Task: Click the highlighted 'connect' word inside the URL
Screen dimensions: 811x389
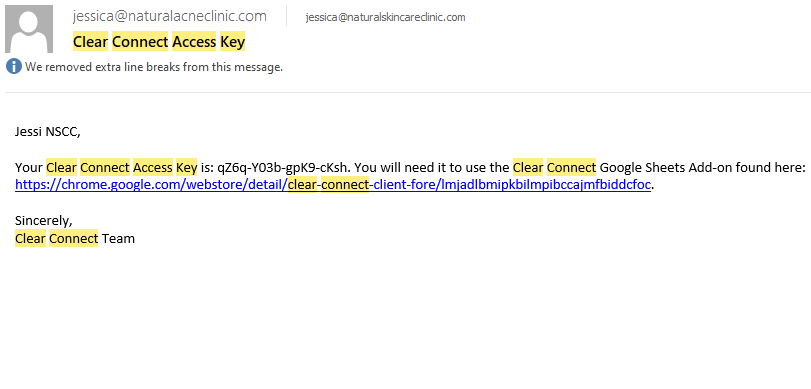Action: tap(344, 184)
